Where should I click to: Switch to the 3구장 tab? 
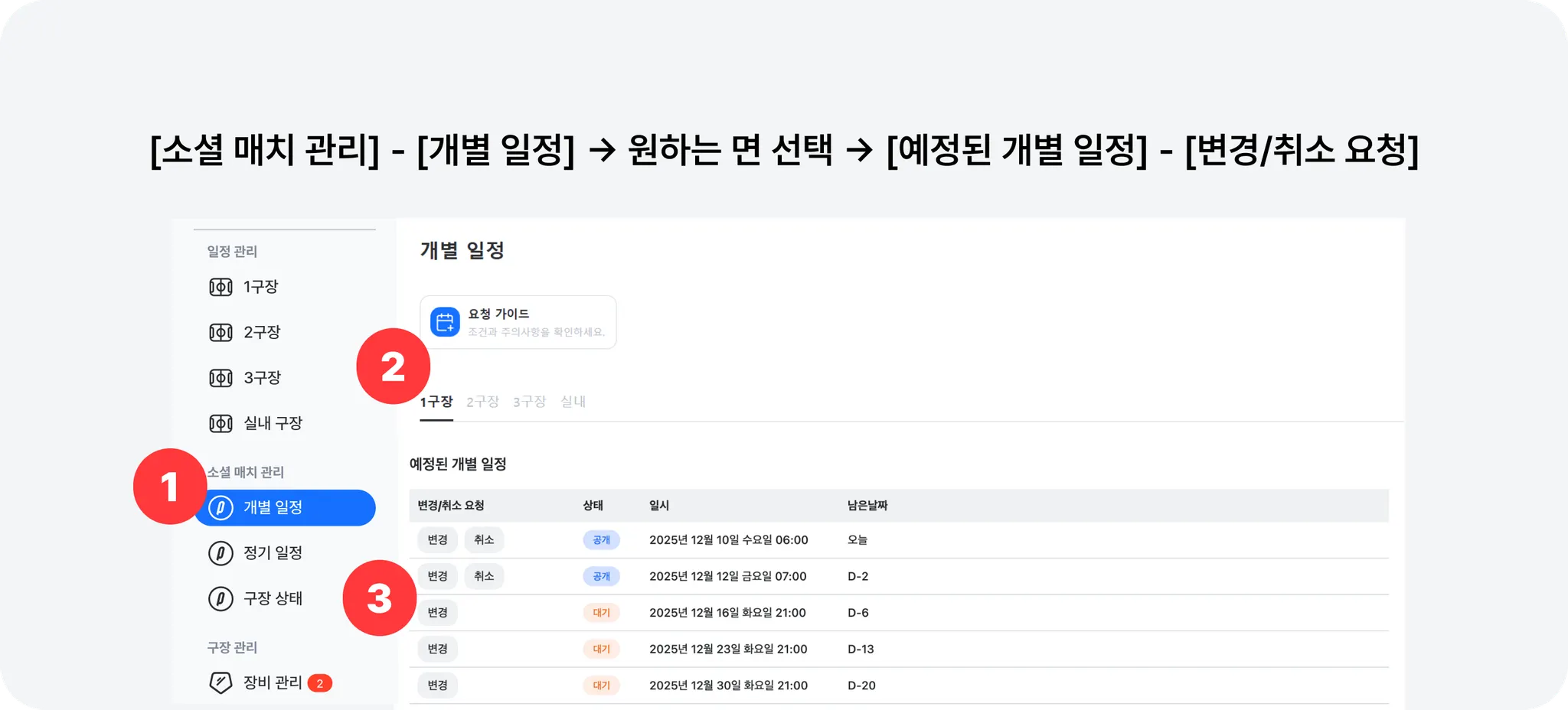529,402
